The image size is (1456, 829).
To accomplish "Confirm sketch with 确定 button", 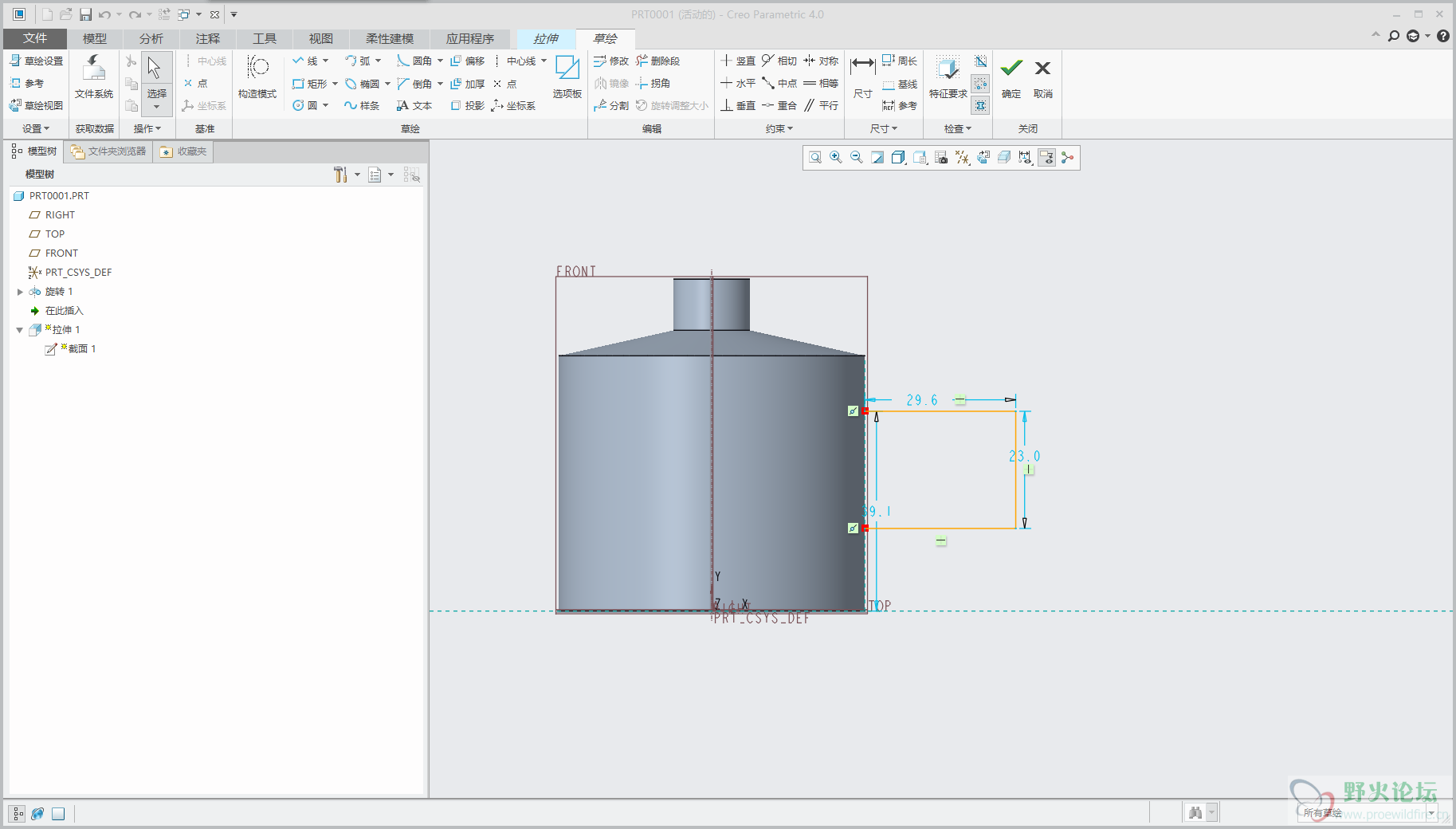I will 1011,77.
